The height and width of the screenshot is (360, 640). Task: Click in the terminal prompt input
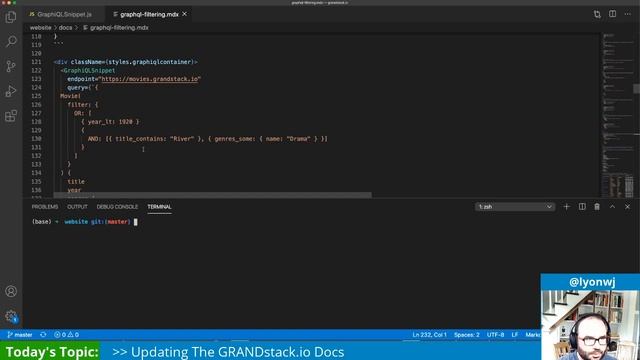(136, 222)
